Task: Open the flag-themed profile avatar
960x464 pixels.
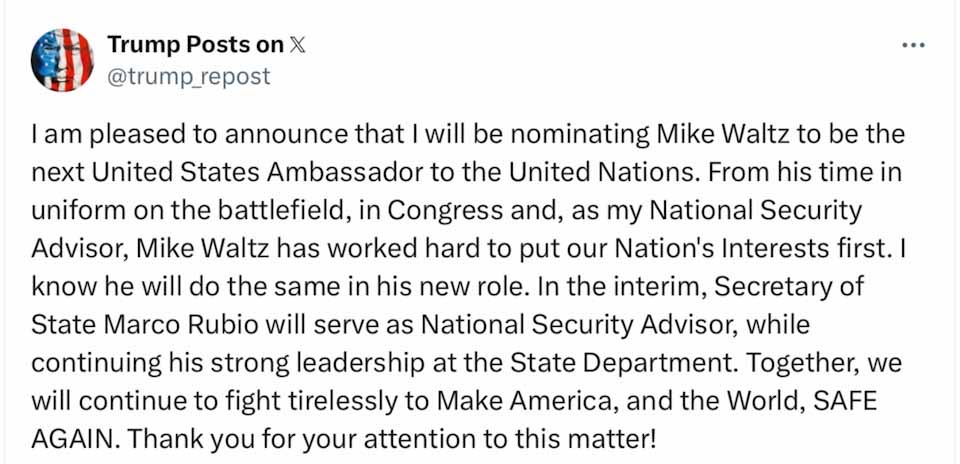Action: 62,60
